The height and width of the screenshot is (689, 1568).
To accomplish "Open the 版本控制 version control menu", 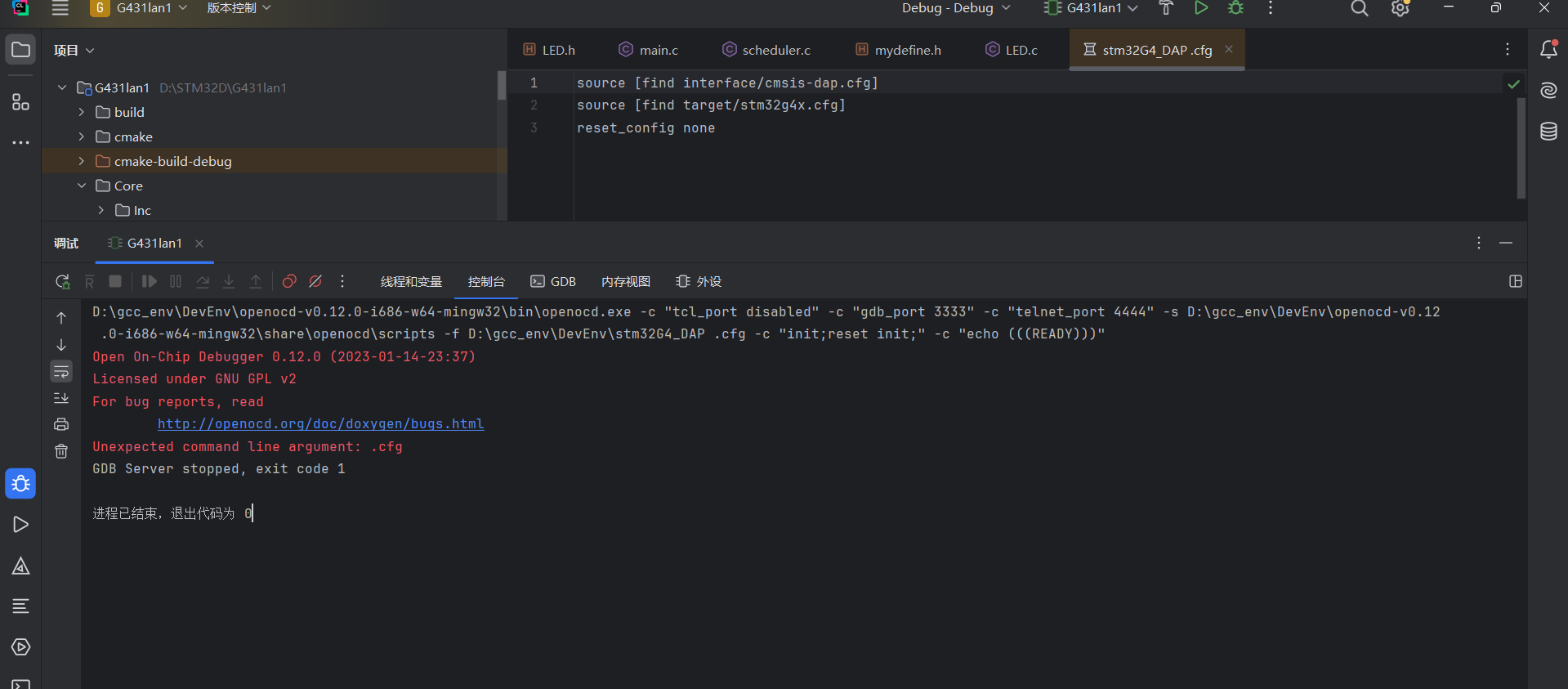I will [x=239, y=8].
